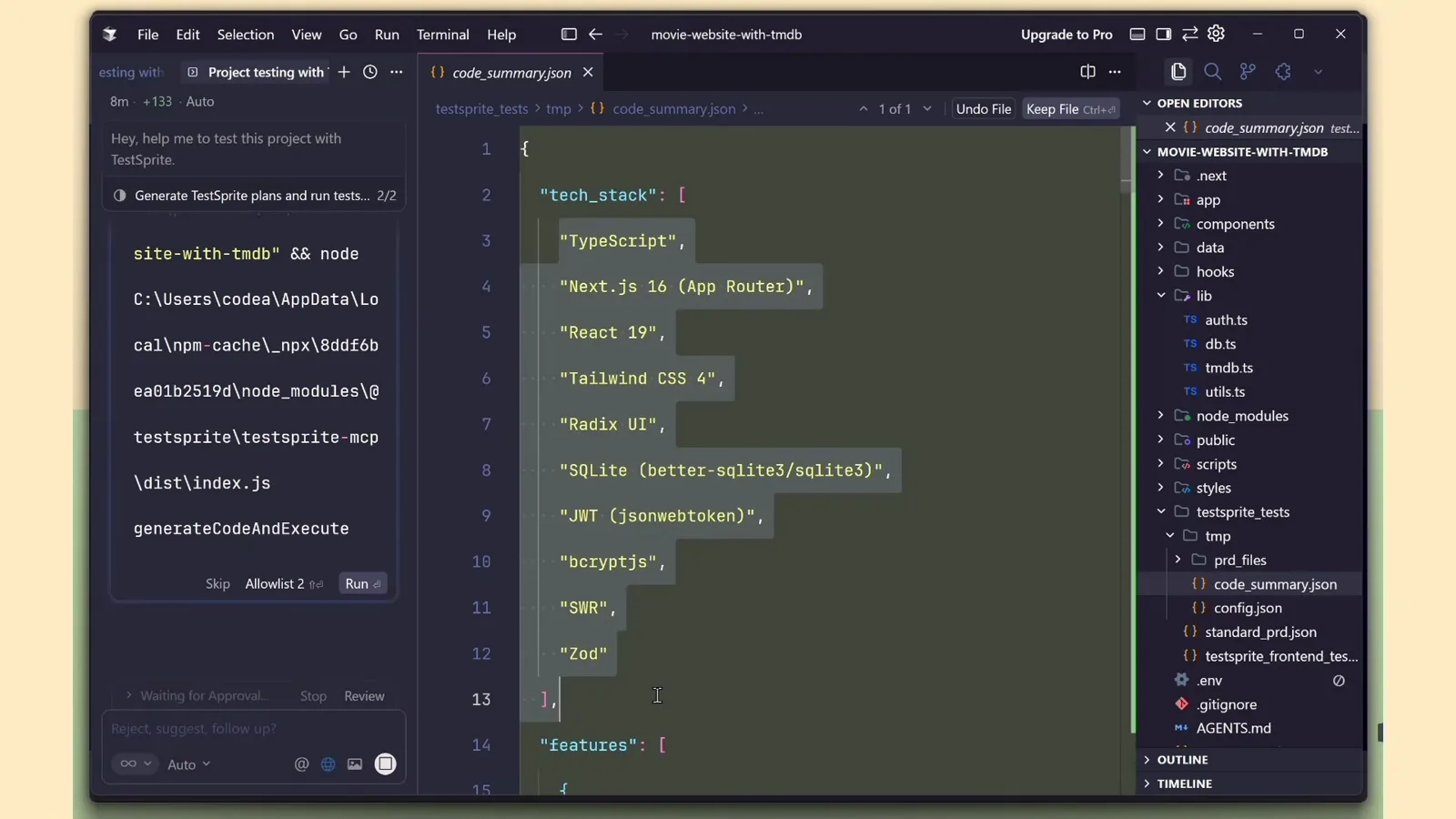The width and height of the screenshot is (1456, 819).
Task: Open the Auto model dropdown
Action: click(x=188, y=764)
